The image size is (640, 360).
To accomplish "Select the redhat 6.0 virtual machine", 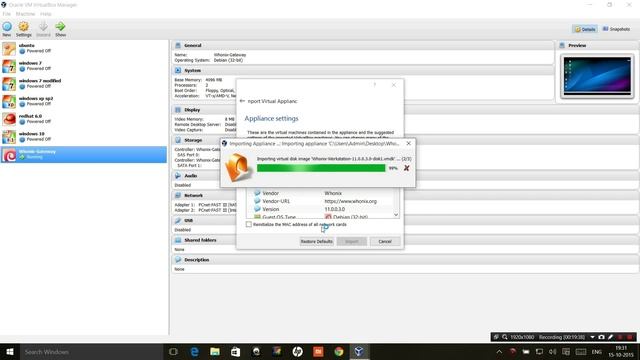I will point(84,119).
